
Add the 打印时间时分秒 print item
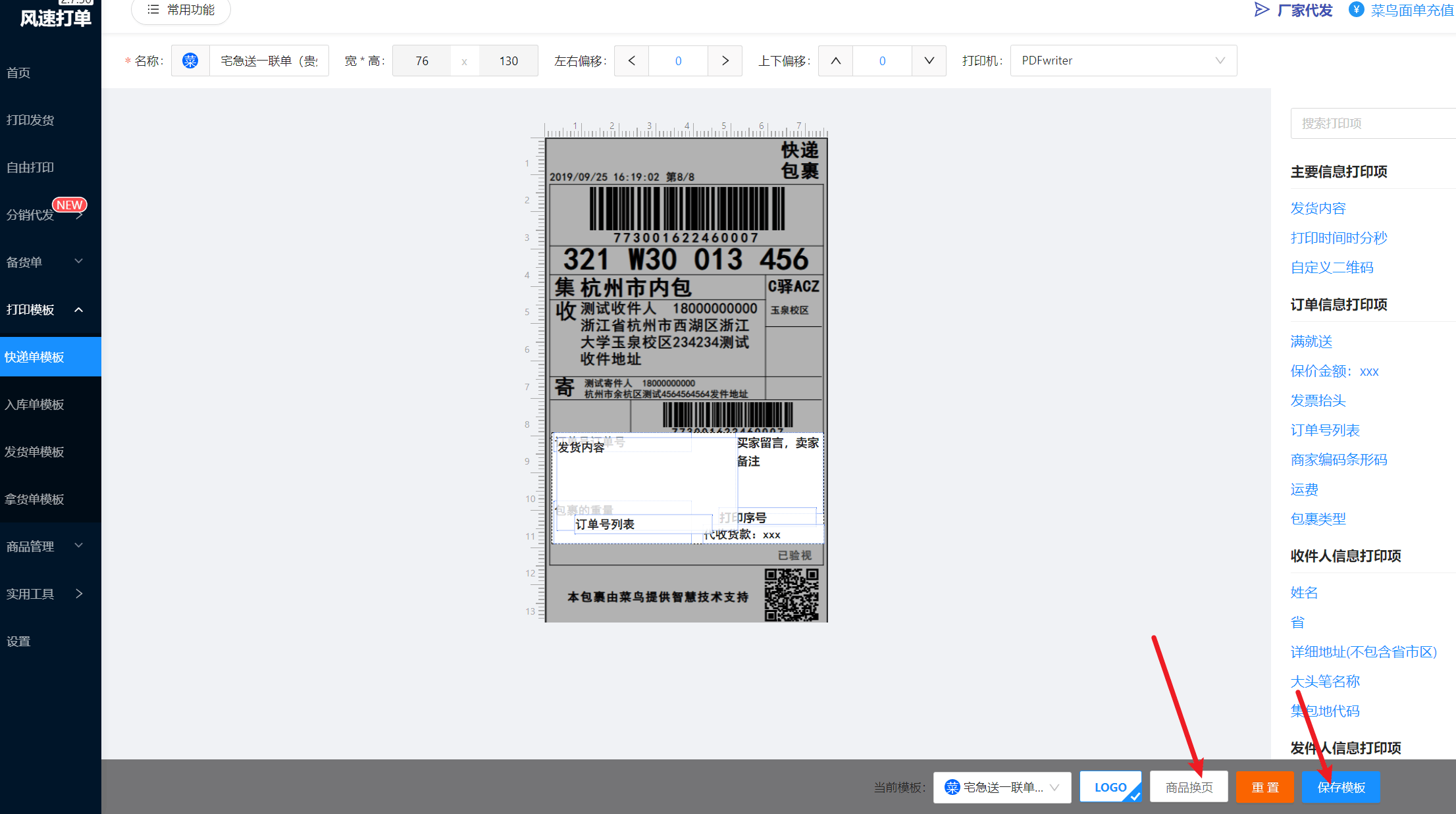pyautogui.click(x=1339, y=238)
